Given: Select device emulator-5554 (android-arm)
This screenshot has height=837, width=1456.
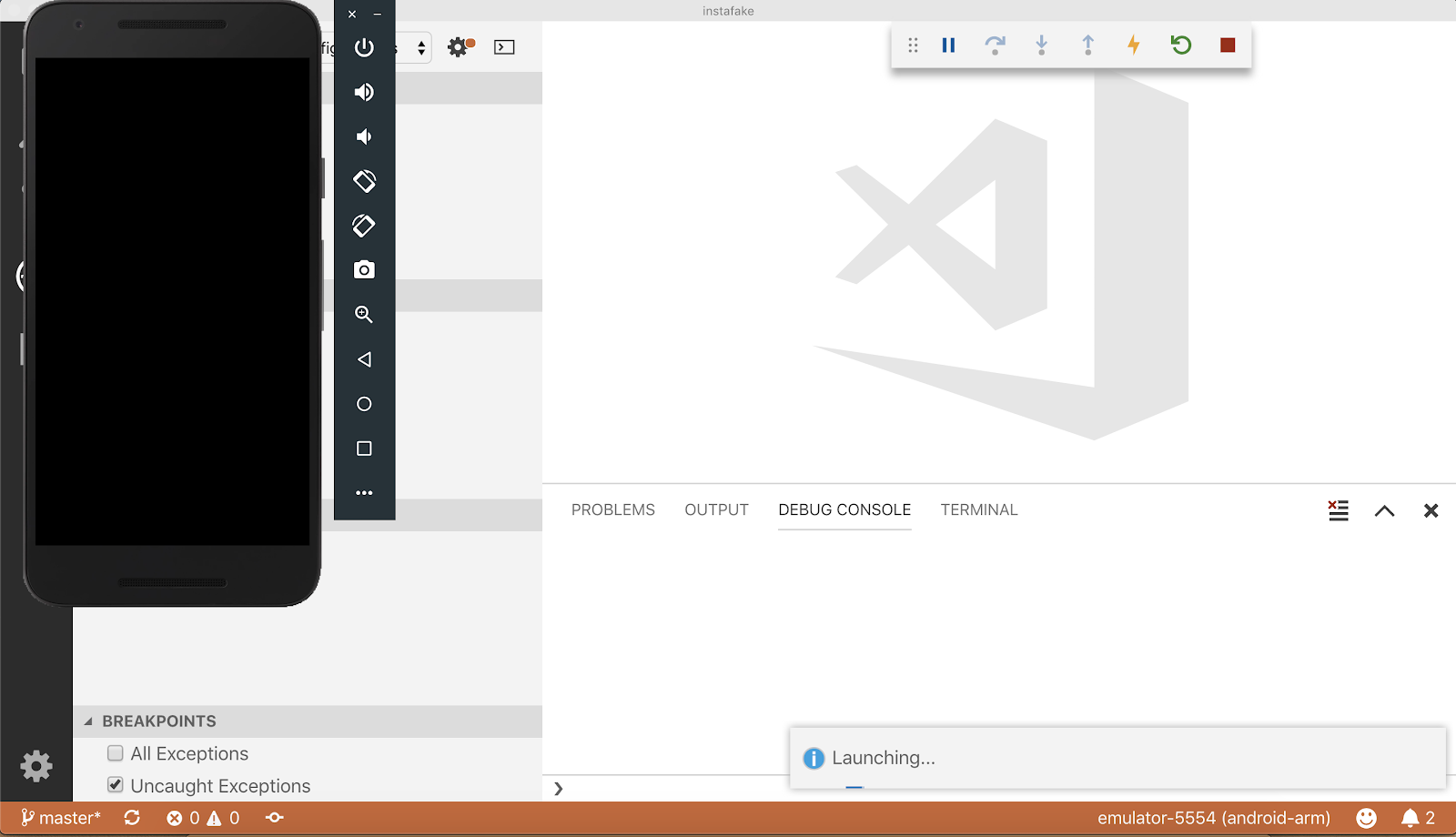Looking at the screenshot, I should (x=1214, y=818).
